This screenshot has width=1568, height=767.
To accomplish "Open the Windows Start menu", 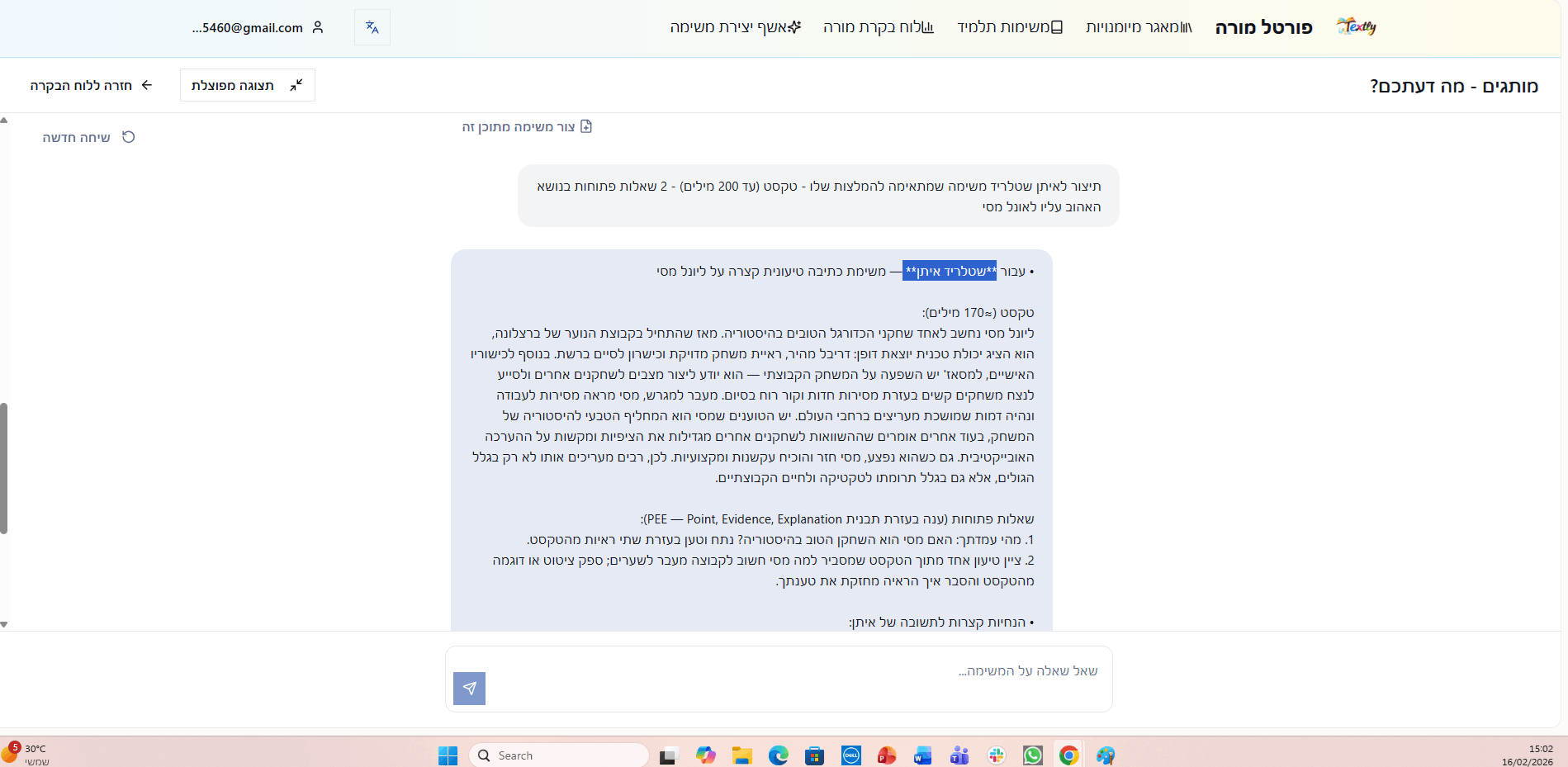I will coord(448,755).
